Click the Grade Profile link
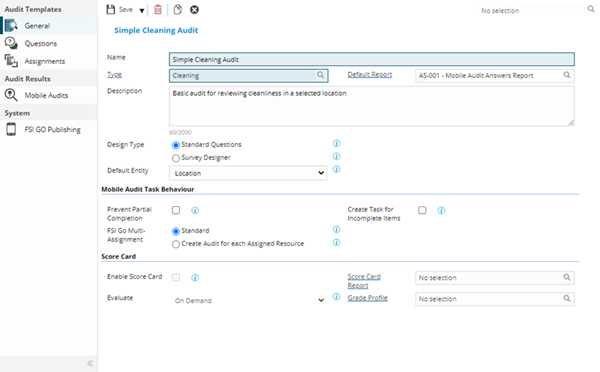 (367, 298)
